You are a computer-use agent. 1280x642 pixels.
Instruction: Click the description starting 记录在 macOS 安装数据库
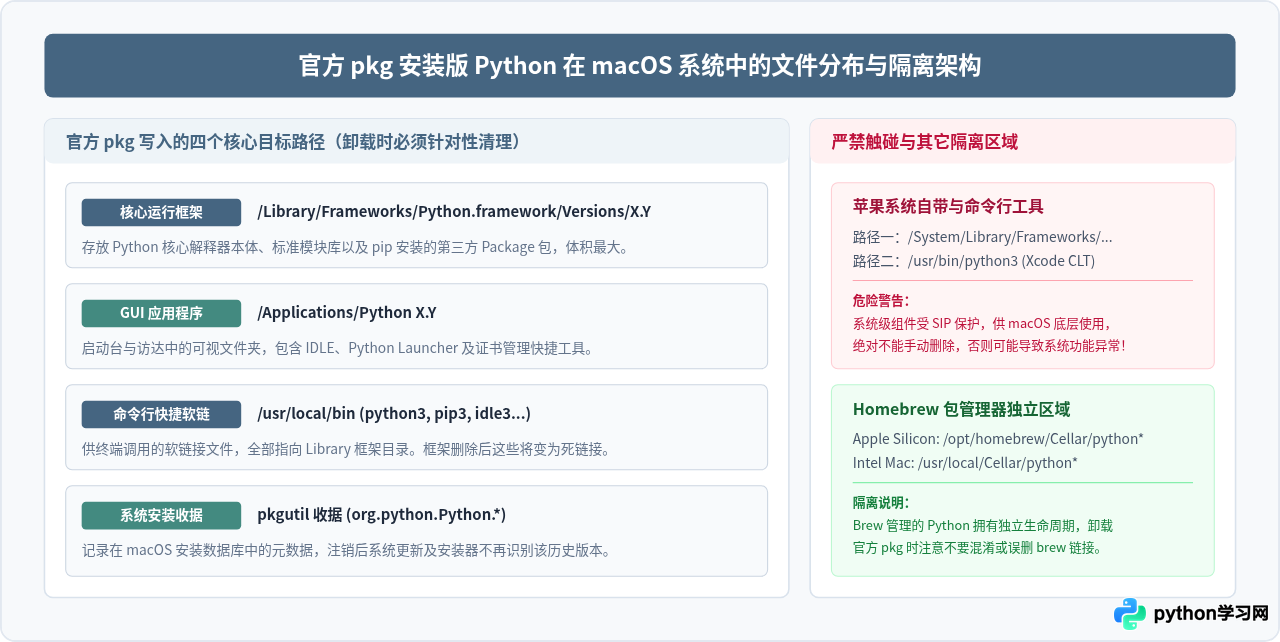pos(346,550)
